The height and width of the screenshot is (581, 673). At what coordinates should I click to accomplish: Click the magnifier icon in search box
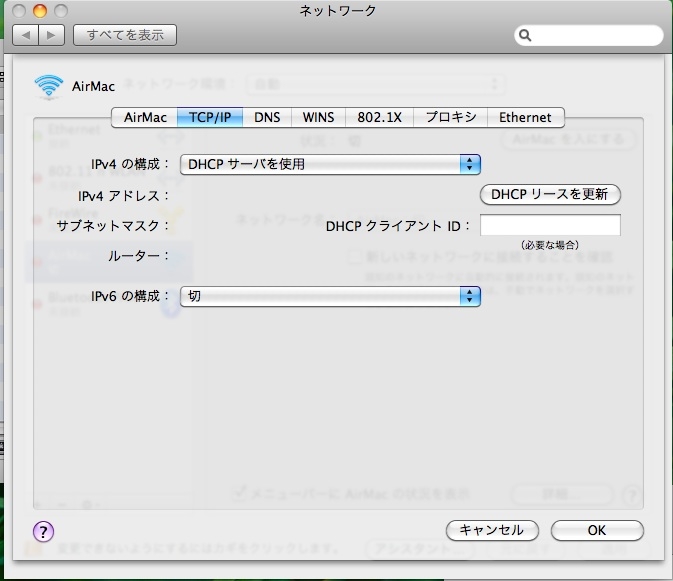pos(526,36)
